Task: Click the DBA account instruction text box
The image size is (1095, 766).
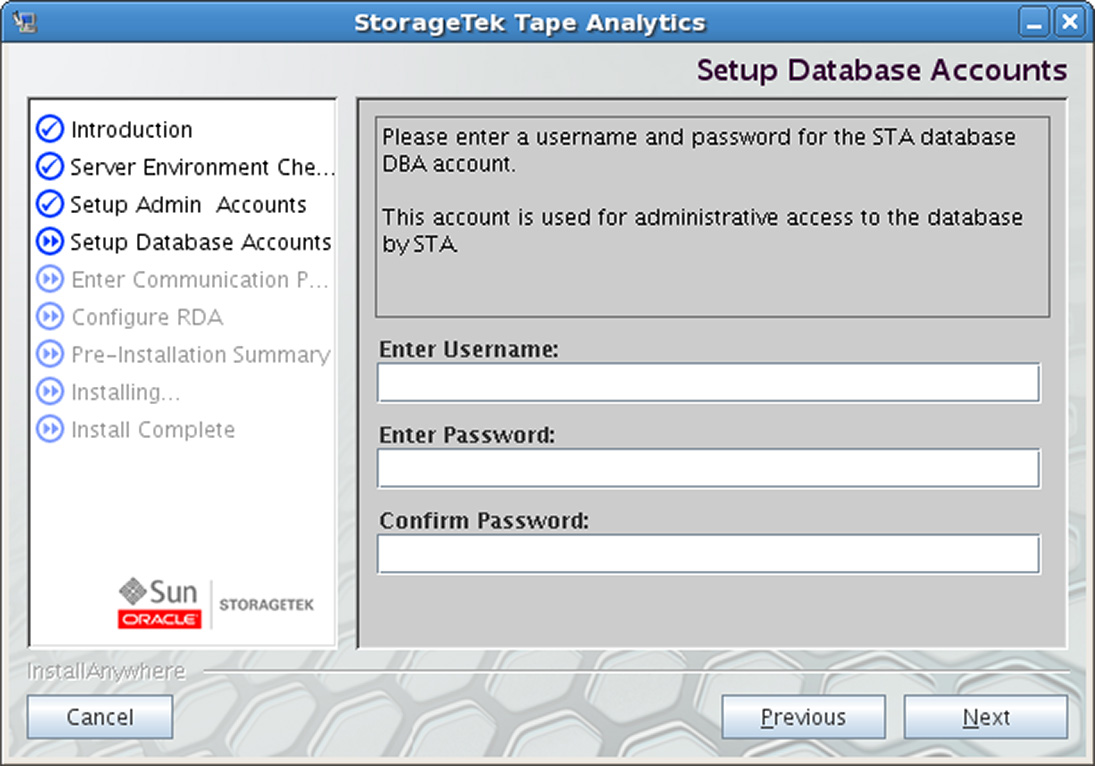Action: (712, 216)
